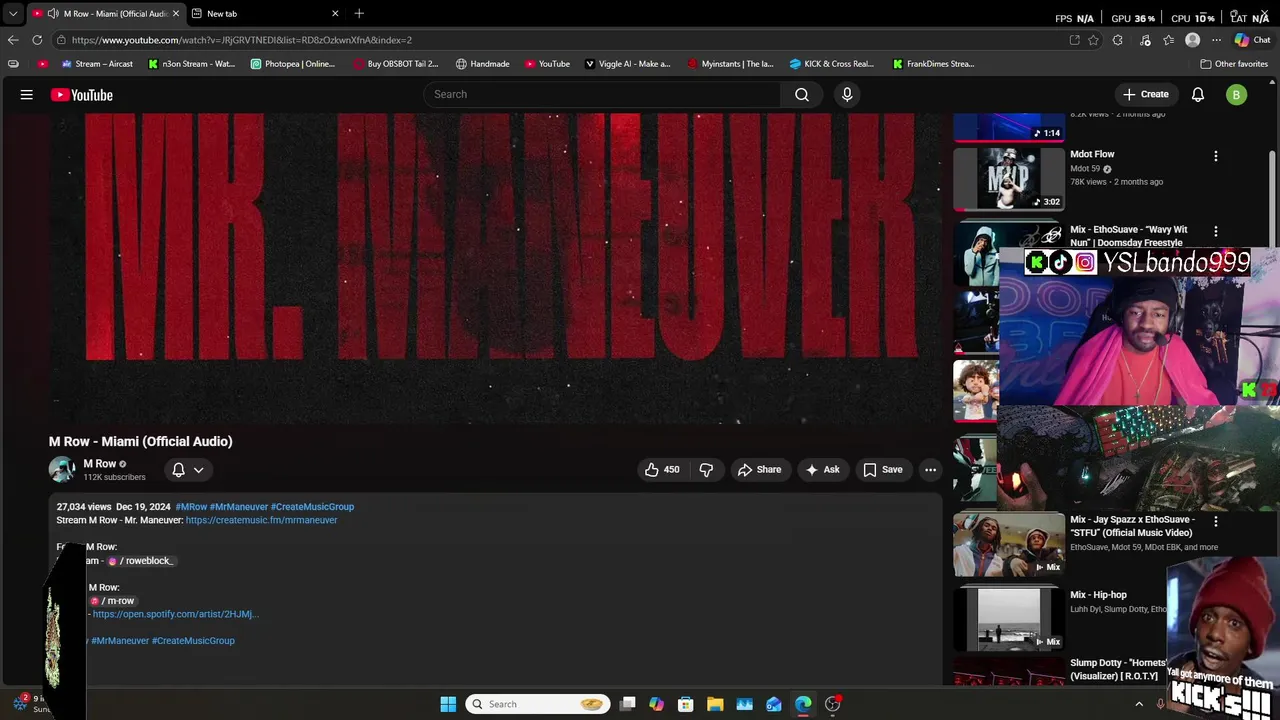This screenshot has width=1280, height=720.
Task: Open the createmusic.fm/mrmaneuver link
Action: pyautogui.click(x=261, y=520)
